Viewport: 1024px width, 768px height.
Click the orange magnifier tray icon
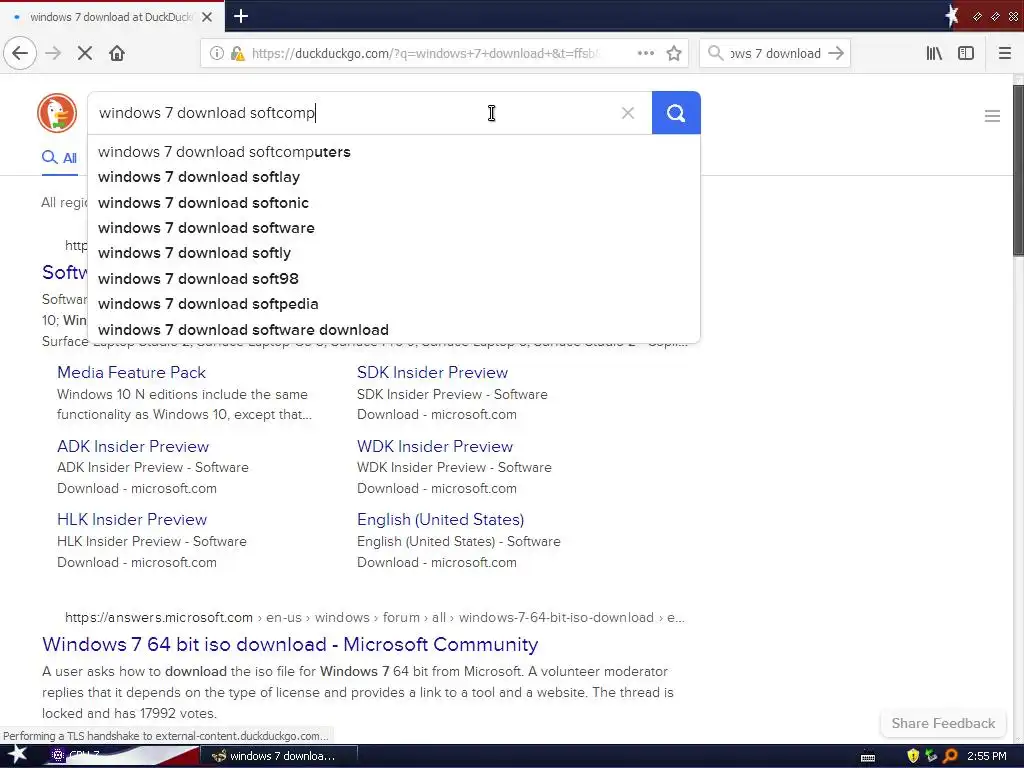pos(950,756)
